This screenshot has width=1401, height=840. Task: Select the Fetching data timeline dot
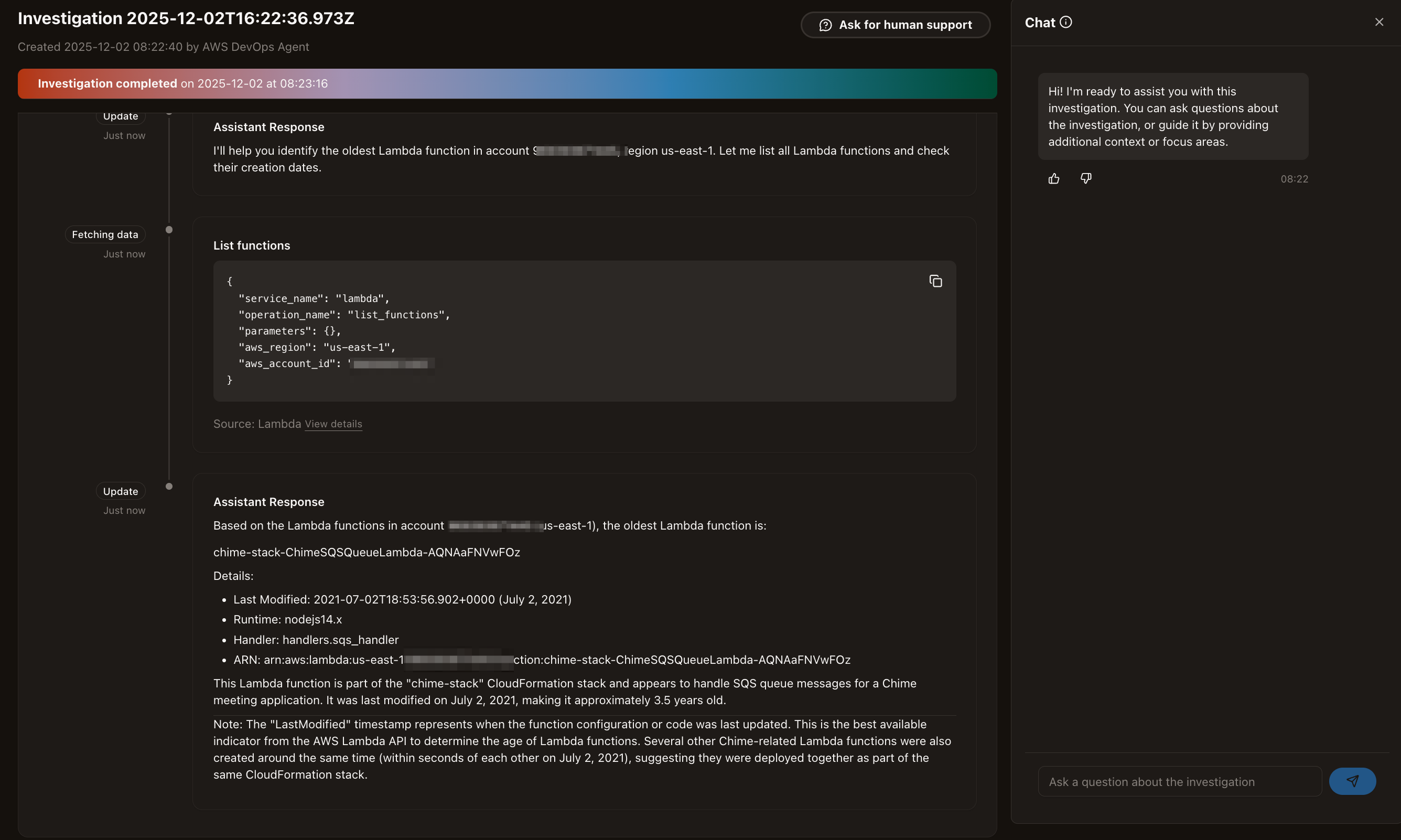169,230
